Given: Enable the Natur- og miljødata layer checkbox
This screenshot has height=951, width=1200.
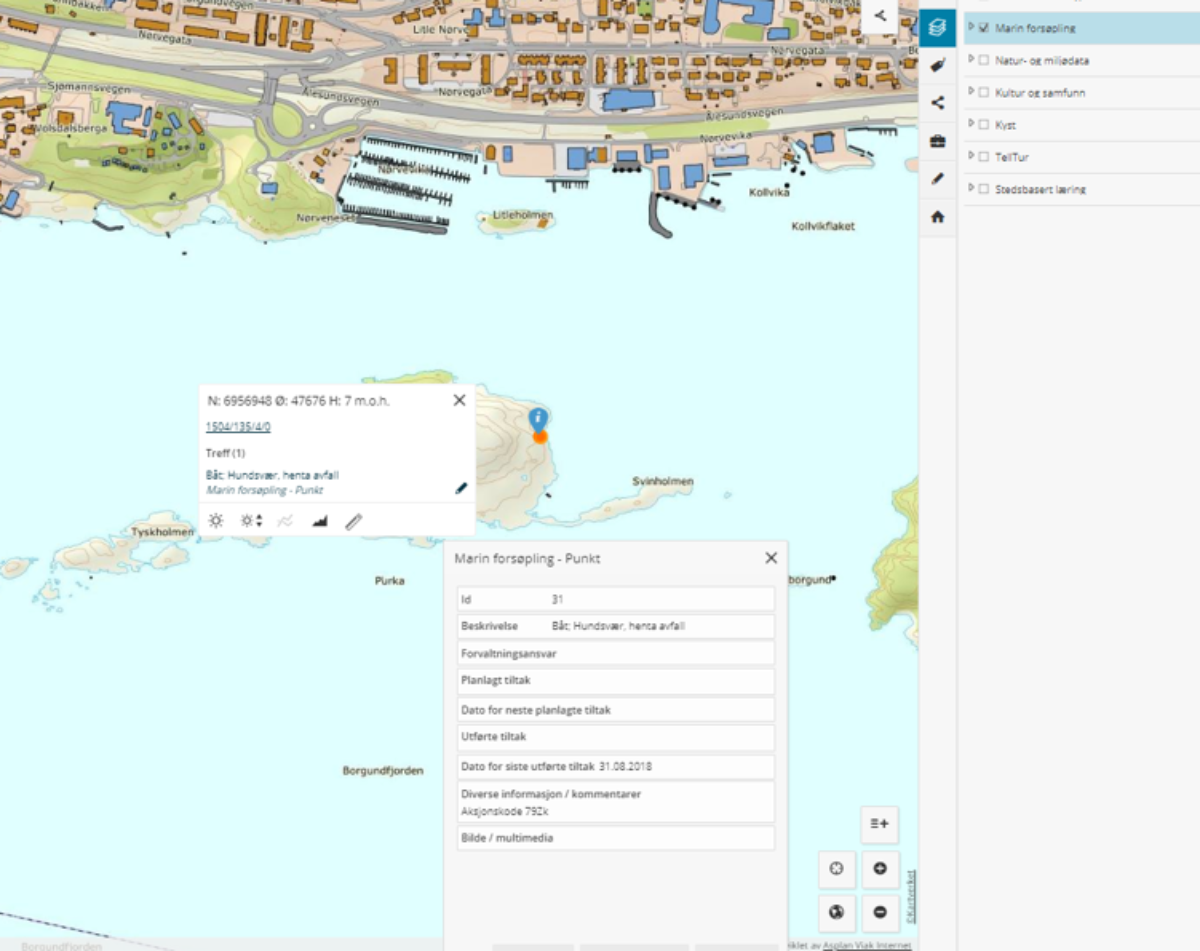Looking at the screenshot, I should (x=984, y=60).
